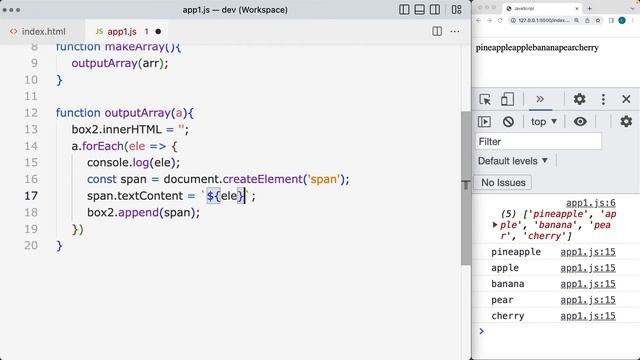Click the No Issues button

click(x=503, y=182)
